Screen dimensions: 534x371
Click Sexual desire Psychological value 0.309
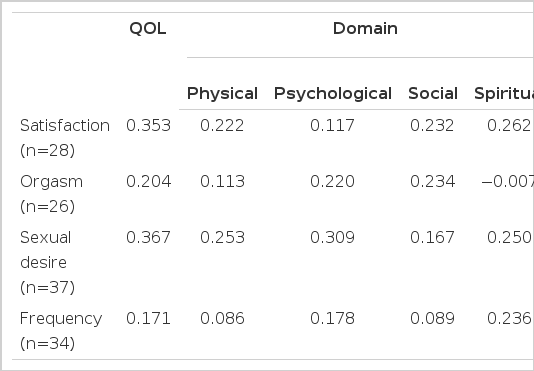pyautogui.click(x=332, y=237)
